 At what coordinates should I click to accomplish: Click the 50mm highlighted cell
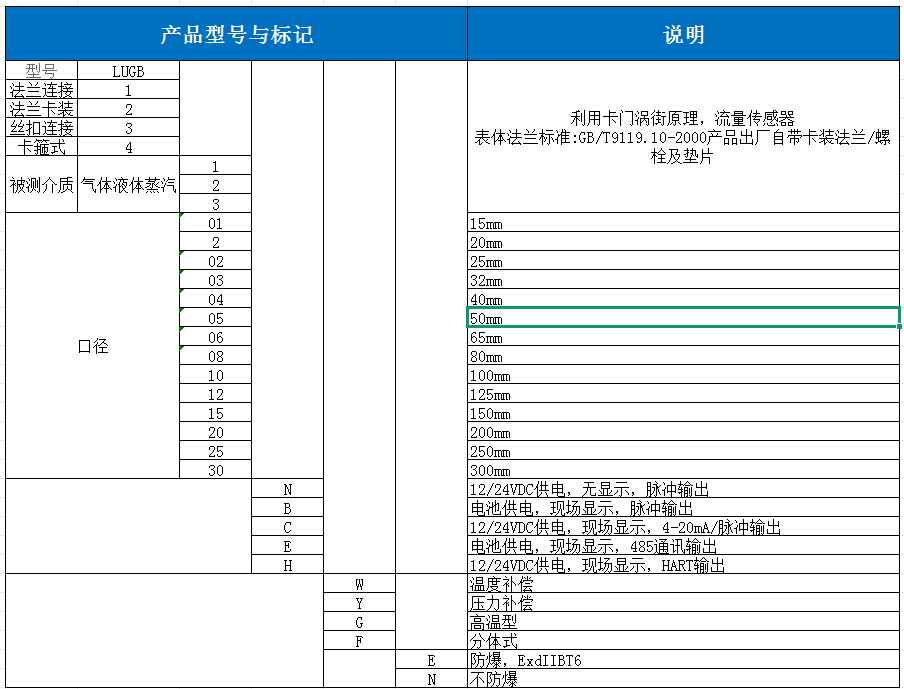600,318
